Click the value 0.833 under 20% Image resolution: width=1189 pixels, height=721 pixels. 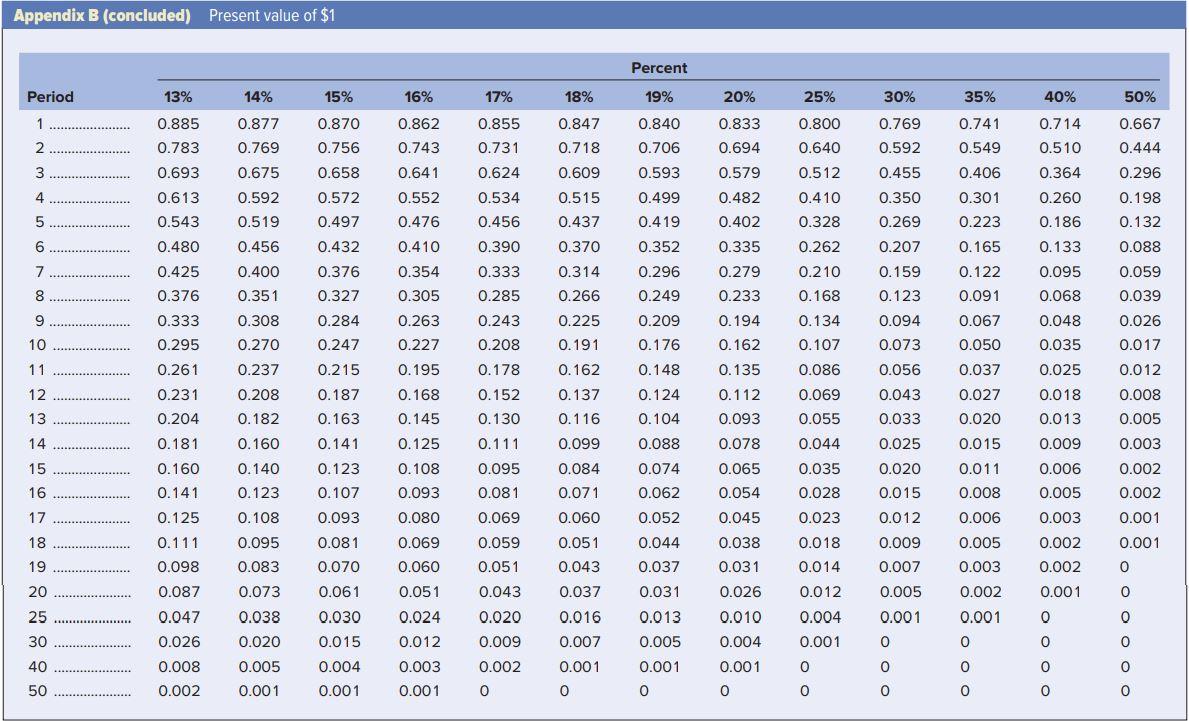pyautogui.click(x=739, y=125)
